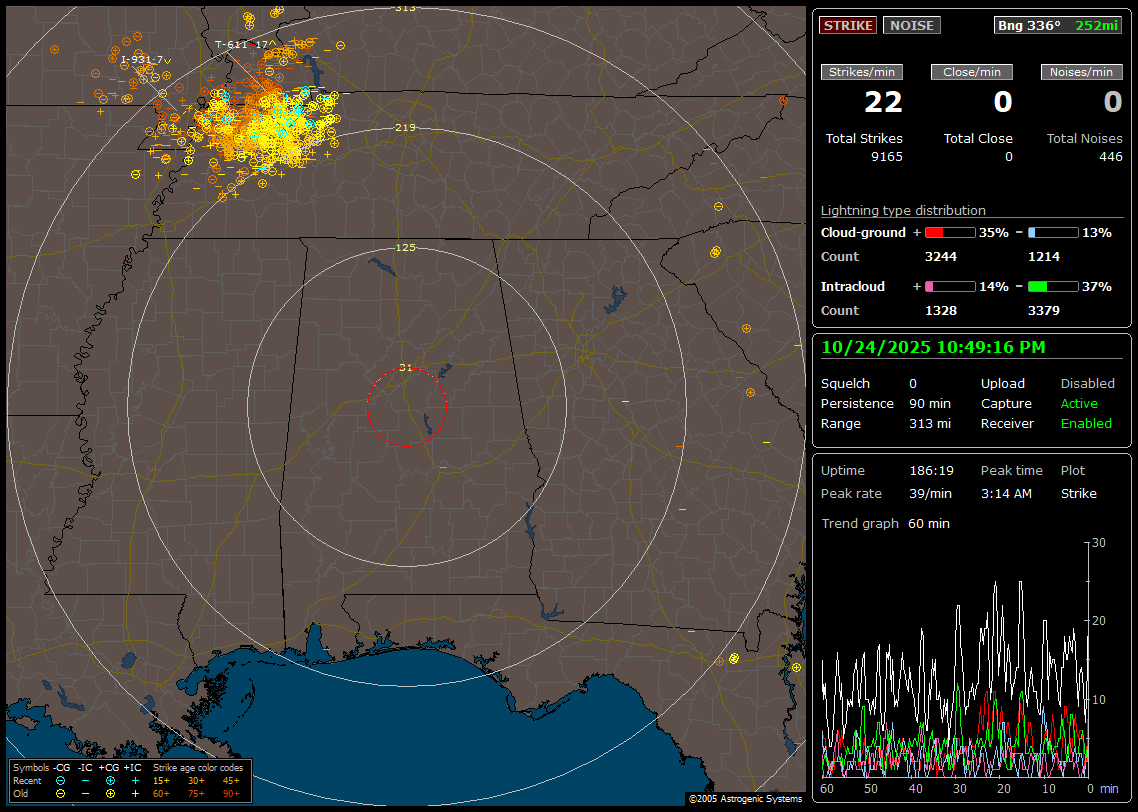
Task: Click the Close/min header button
Action: point(972,72)
